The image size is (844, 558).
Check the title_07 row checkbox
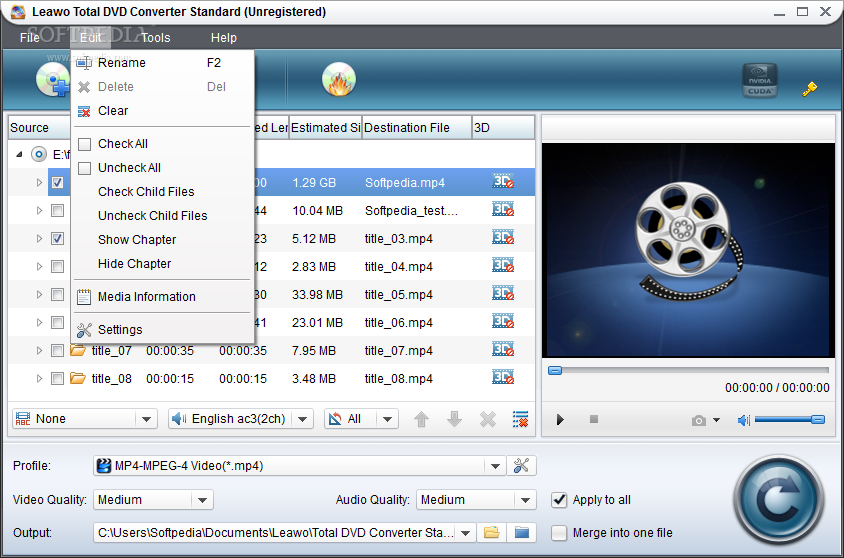(58, 350)
